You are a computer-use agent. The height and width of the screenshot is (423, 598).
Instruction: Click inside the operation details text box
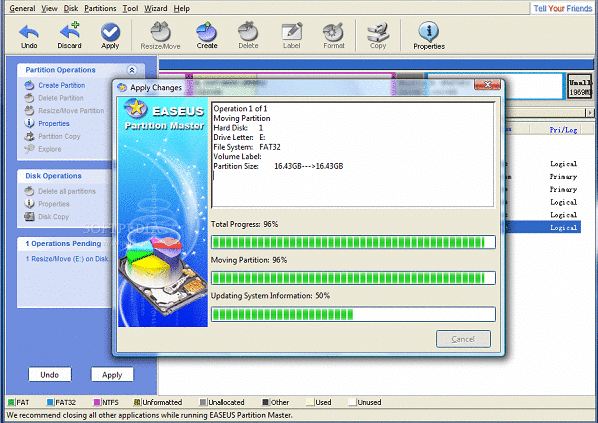click(353, 154)
